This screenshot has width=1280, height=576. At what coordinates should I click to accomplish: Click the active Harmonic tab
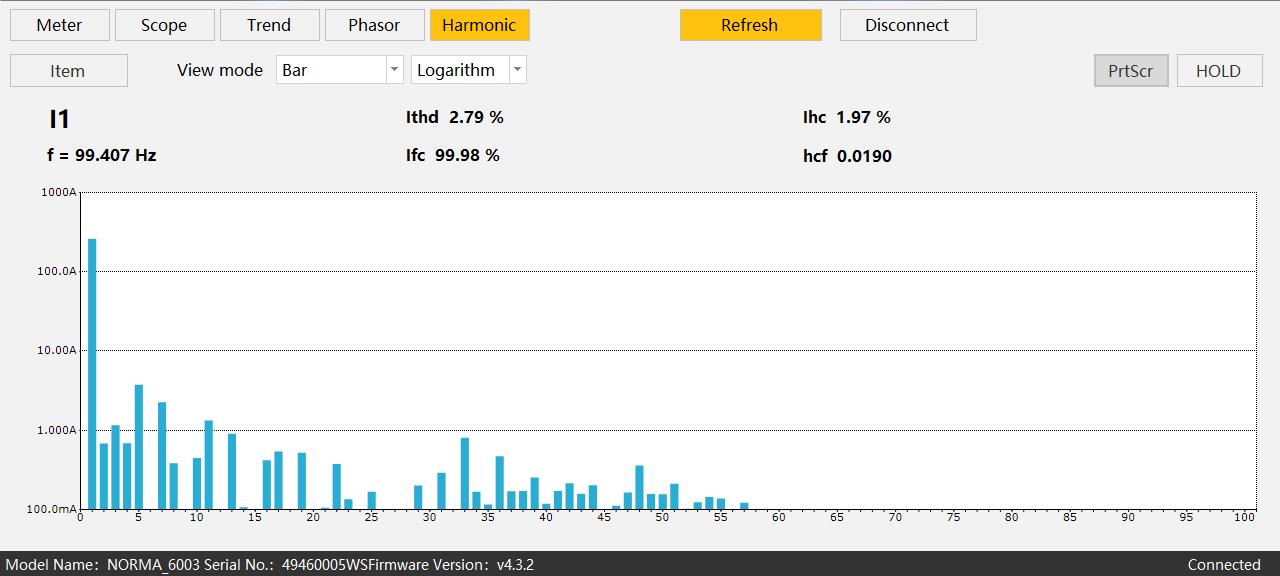[479, 25]
